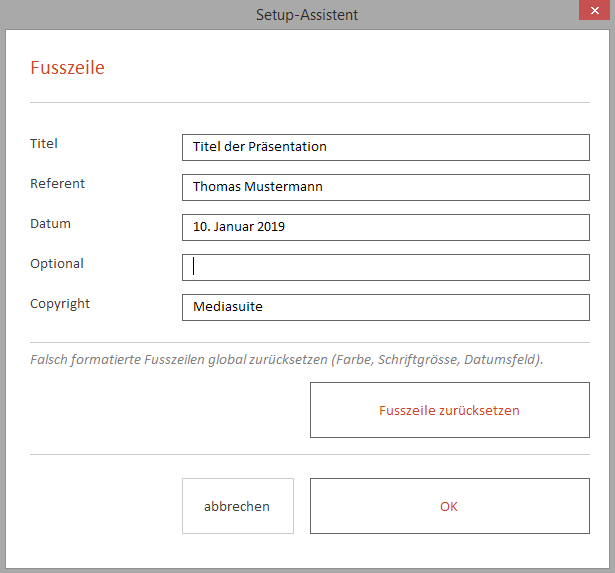Click the Setup-Assistent title bar text
615x573 pixels.
[307, 15]
